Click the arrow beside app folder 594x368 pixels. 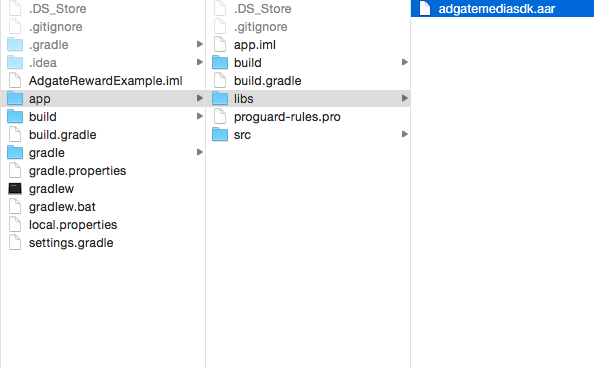click(x=200, y=98)
